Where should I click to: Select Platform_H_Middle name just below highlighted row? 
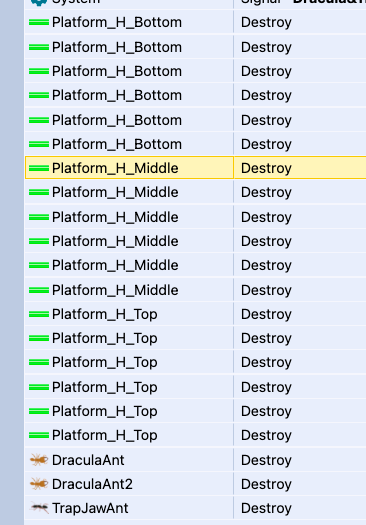[x=115, y=192]
